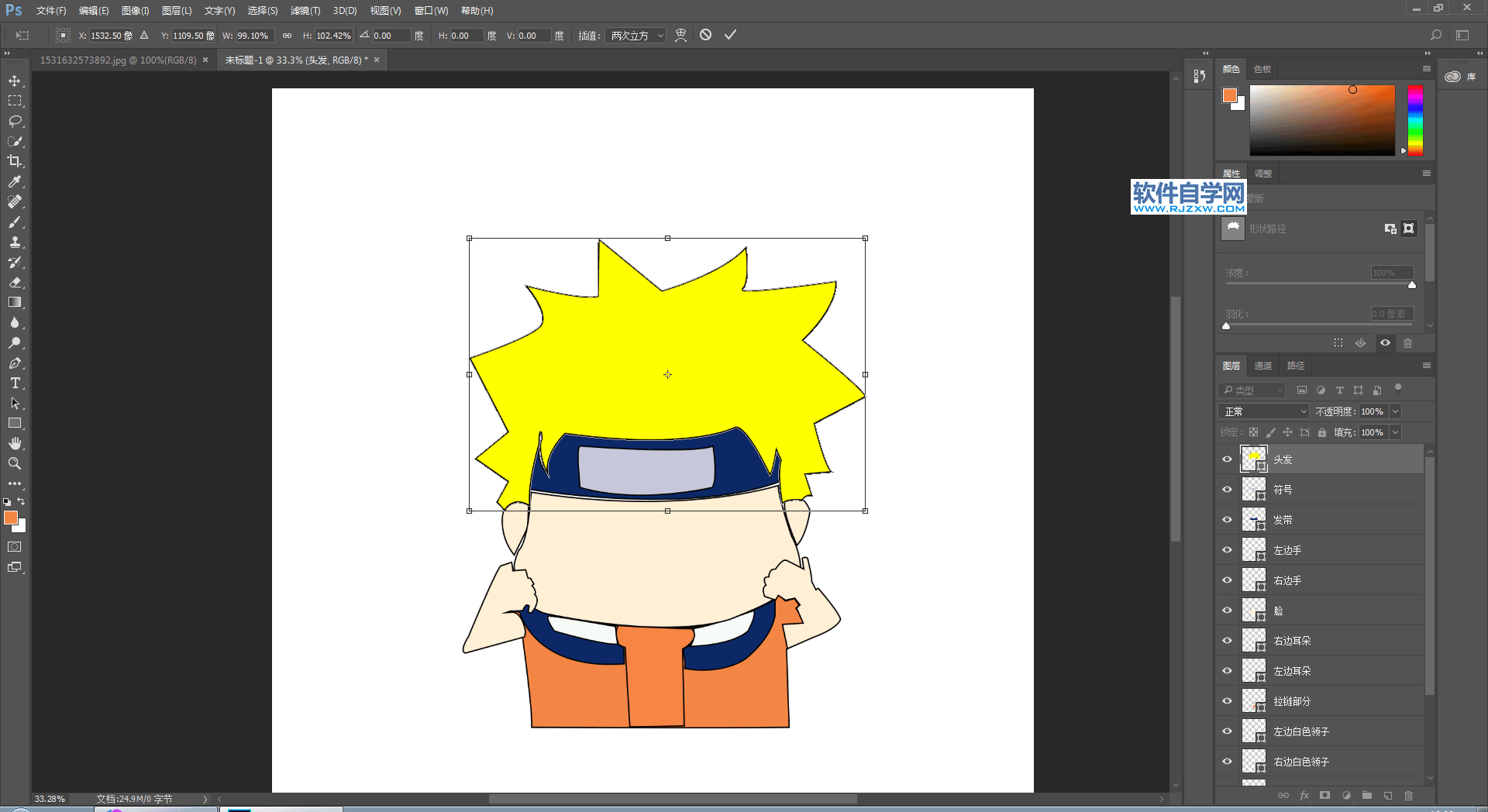Cancel the transform in options bar
Viewport: 1488px width, 812px height.
click(705, 35)
